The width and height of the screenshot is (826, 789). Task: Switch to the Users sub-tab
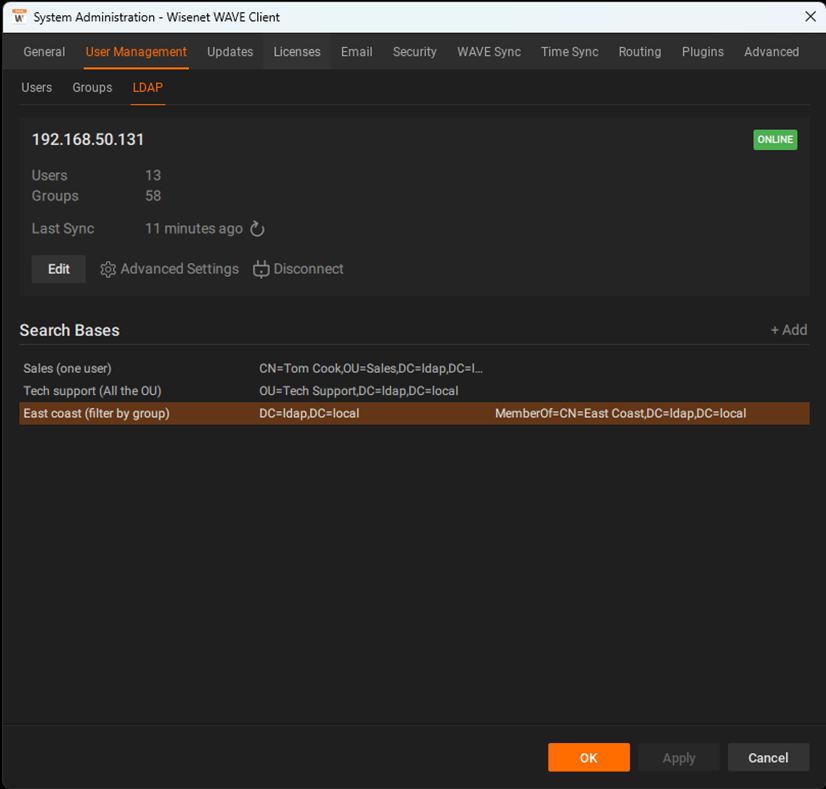pyautogui.click(x=36, y=87)
